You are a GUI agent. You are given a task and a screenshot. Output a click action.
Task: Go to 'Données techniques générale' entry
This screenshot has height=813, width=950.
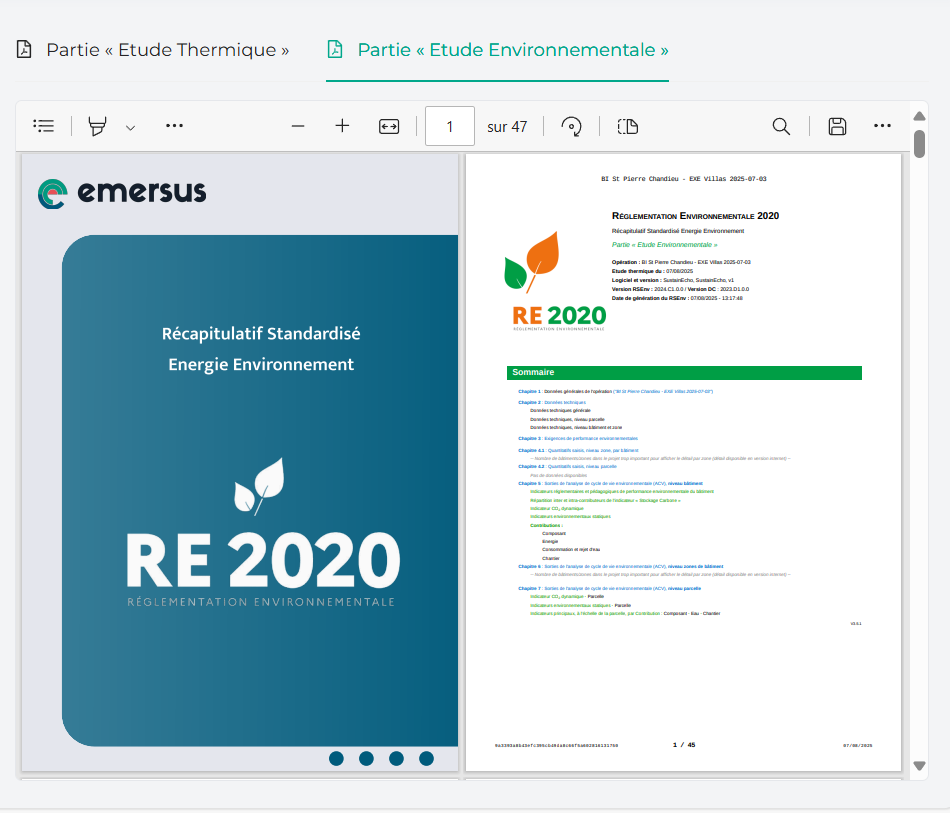tap(560, 410)
